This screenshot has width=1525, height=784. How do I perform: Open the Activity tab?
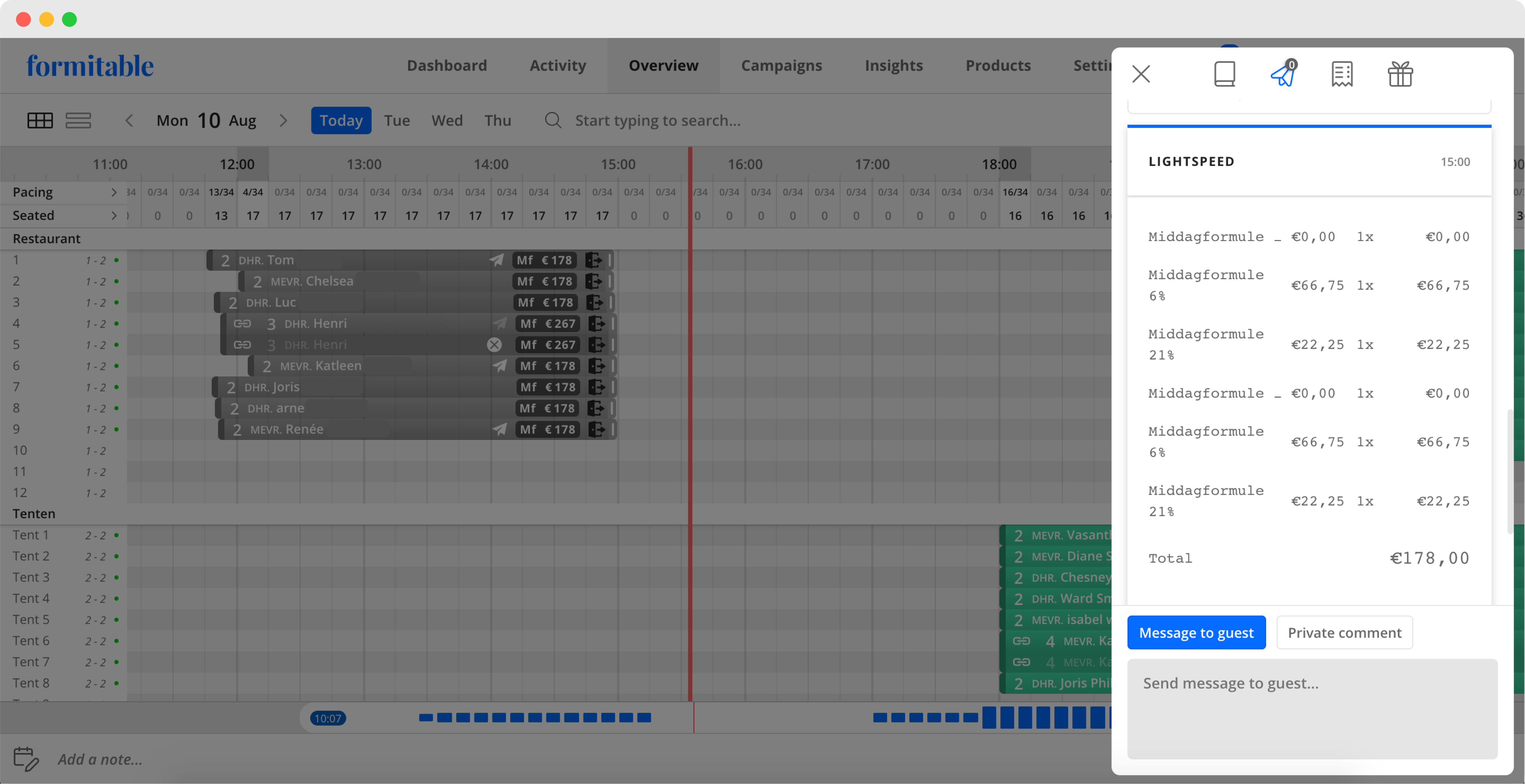pos(558,65)
